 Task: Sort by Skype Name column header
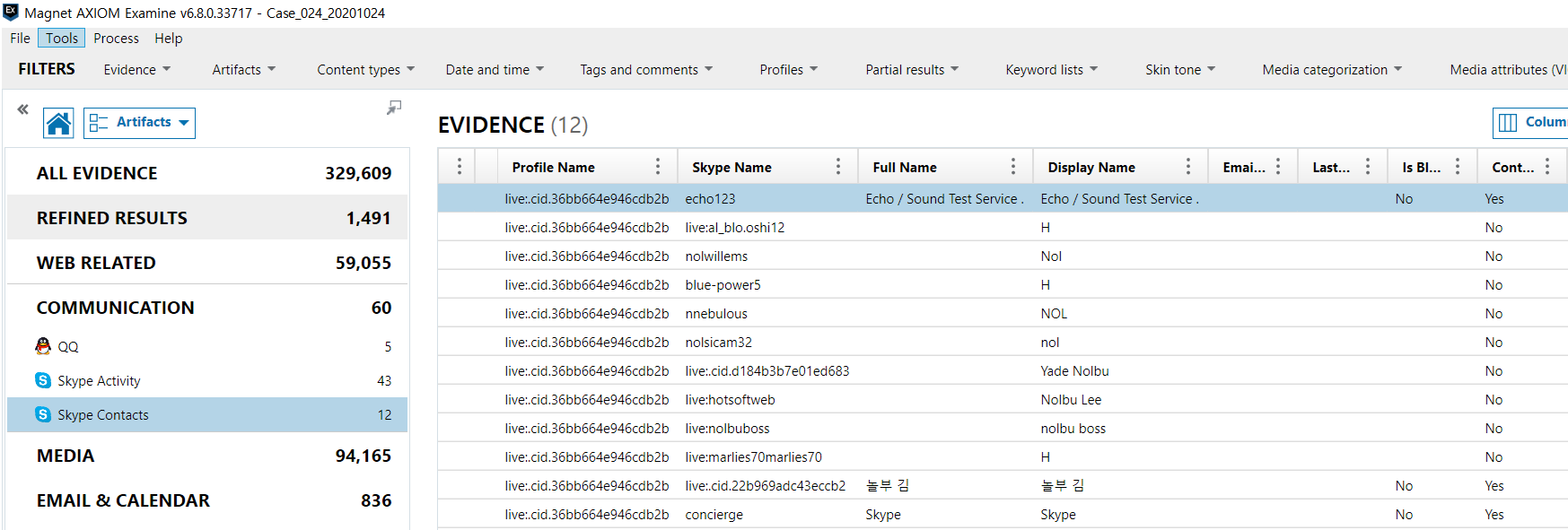pos(731,168)
